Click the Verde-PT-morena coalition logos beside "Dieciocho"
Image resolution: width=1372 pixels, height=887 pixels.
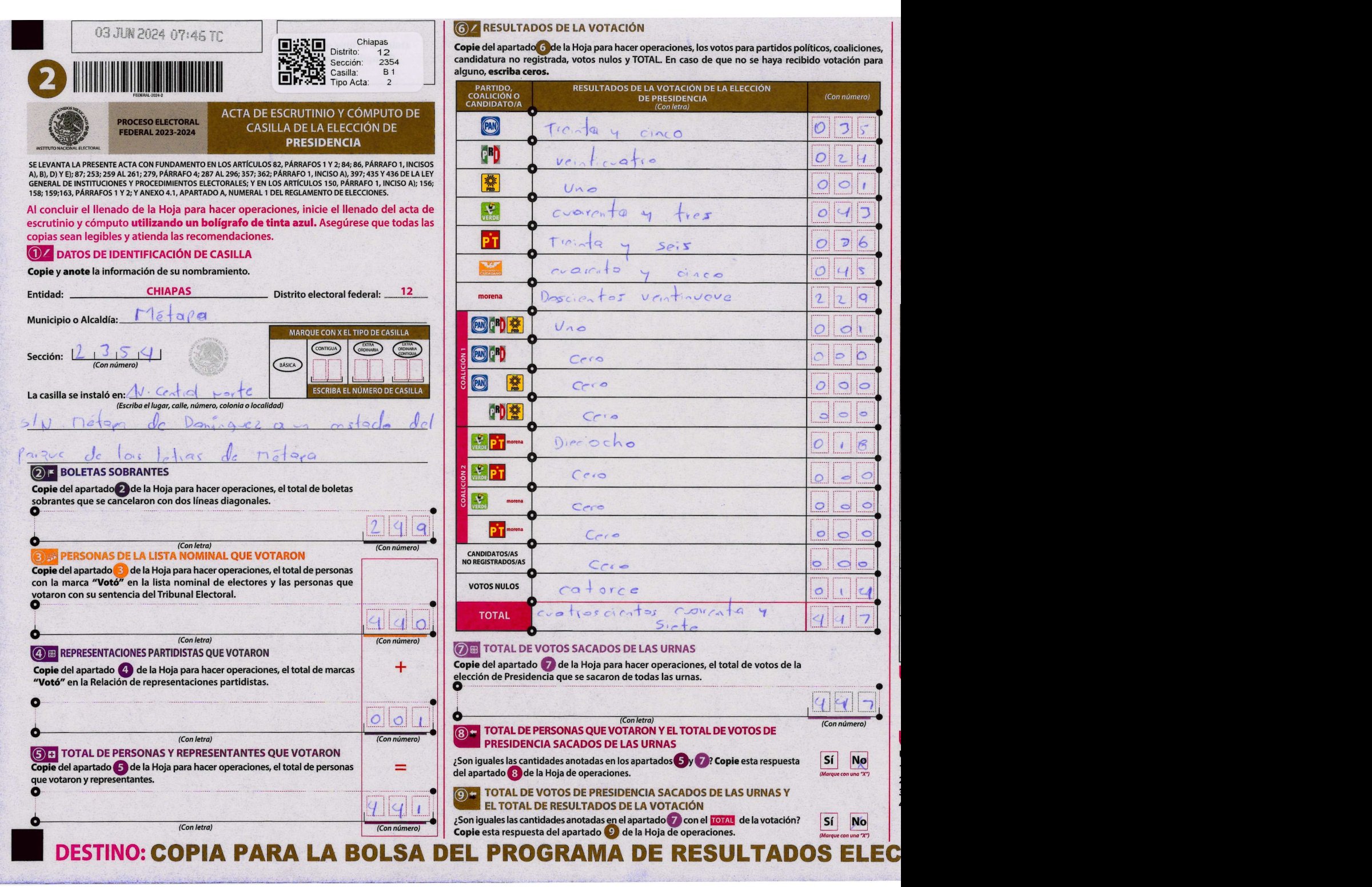click(x=498, y=443)
